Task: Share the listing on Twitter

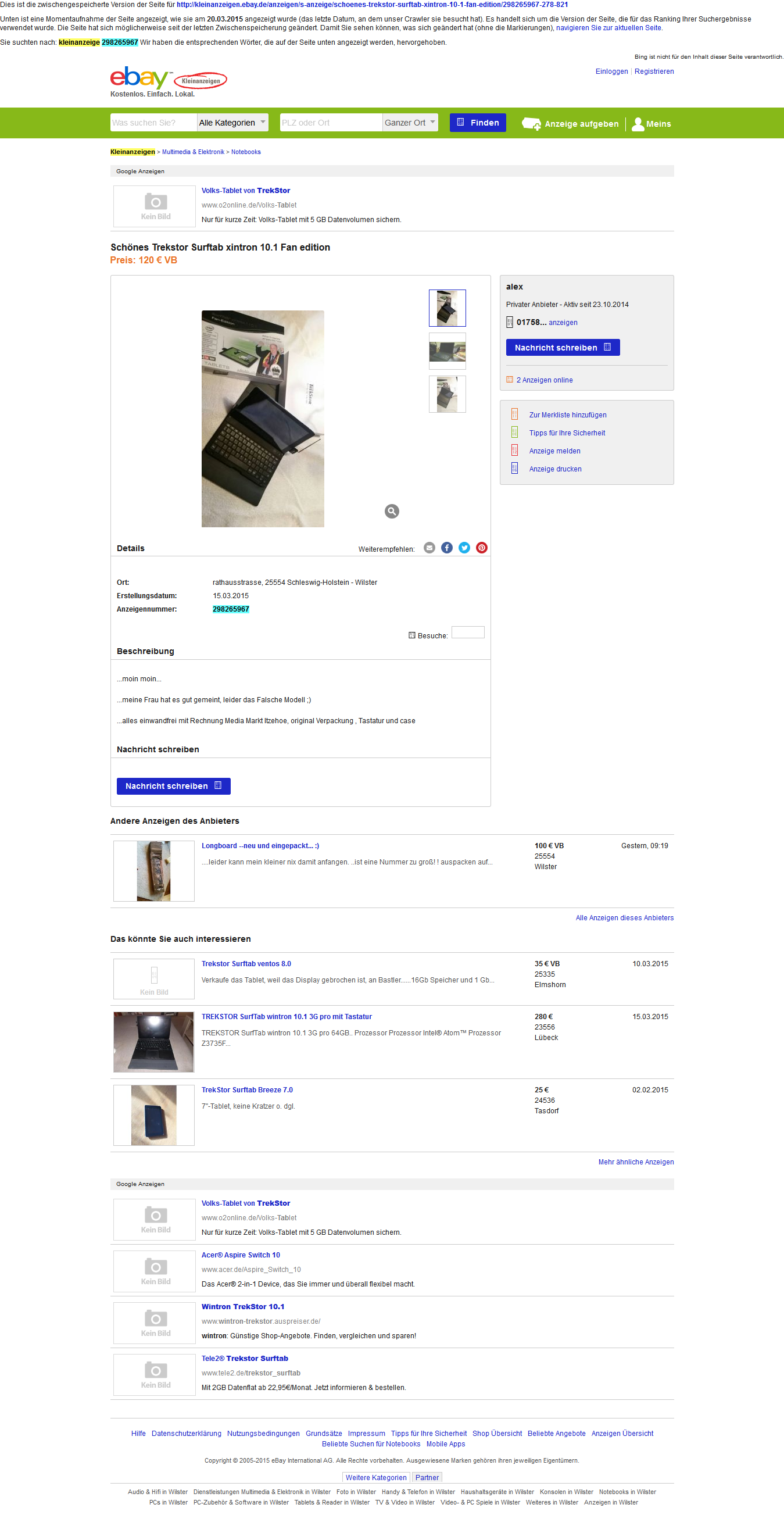Action: click(464, 548)
